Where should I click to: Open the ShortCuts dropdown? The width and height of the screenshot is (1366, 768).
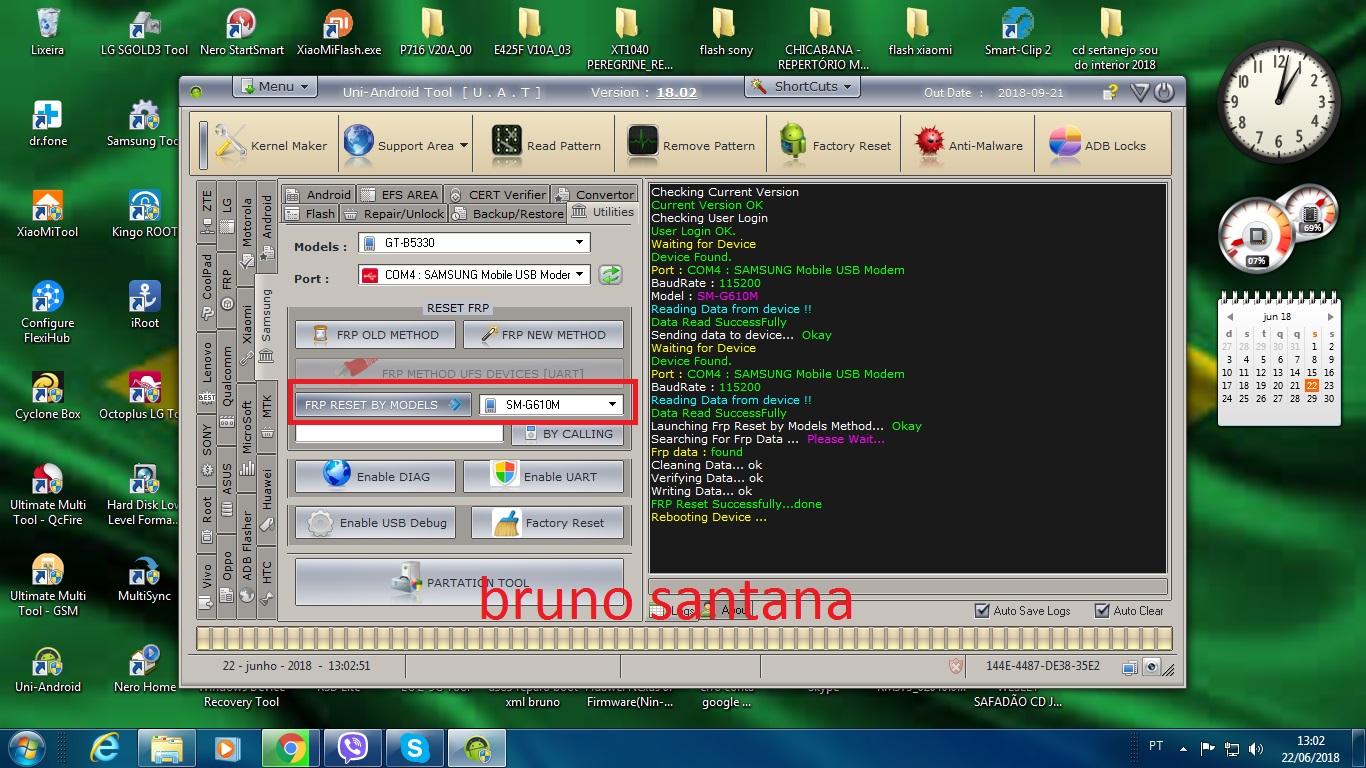point(803,86)
